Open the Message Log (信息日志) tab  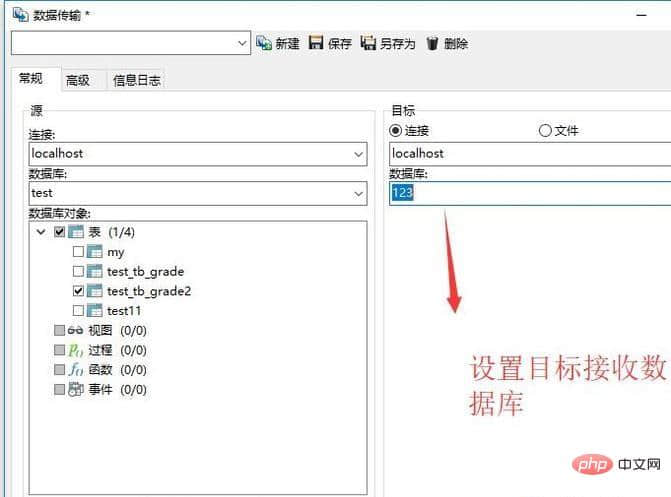click(137, 80)
